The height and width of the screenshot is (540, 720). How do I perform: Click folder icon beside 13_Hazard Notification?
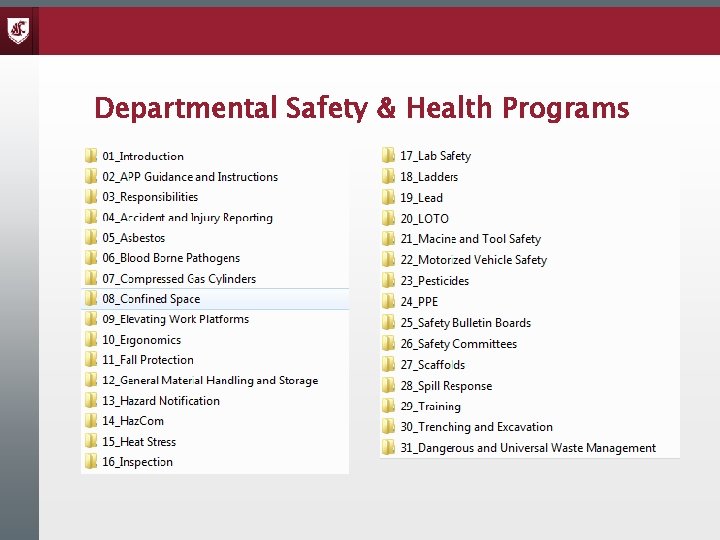91,400
